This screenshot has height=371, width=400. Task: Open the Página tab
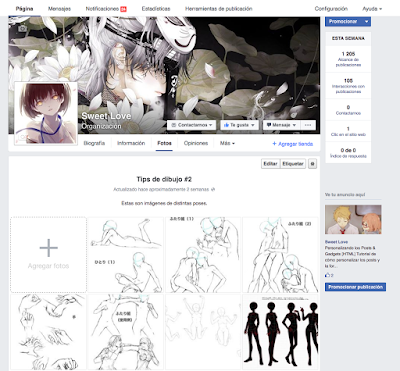[24, 9]
